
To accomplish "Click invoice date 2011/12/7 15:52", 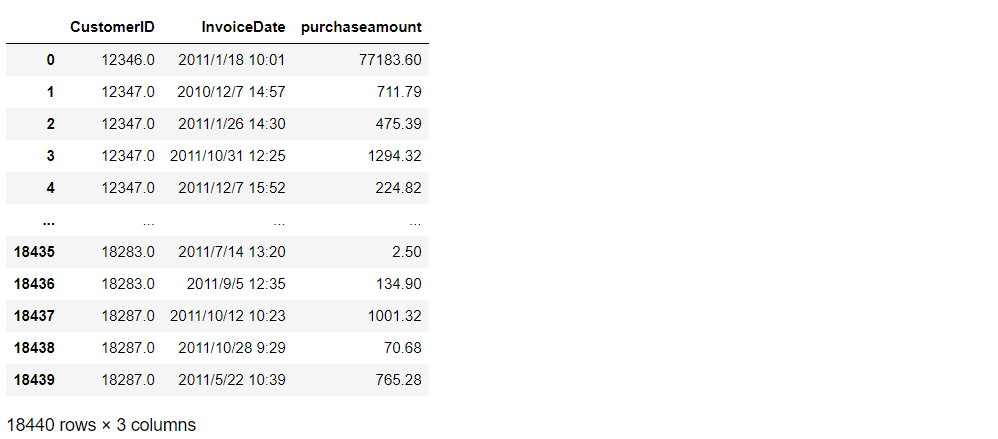I will pyautogui.click(x=231, y=188).
